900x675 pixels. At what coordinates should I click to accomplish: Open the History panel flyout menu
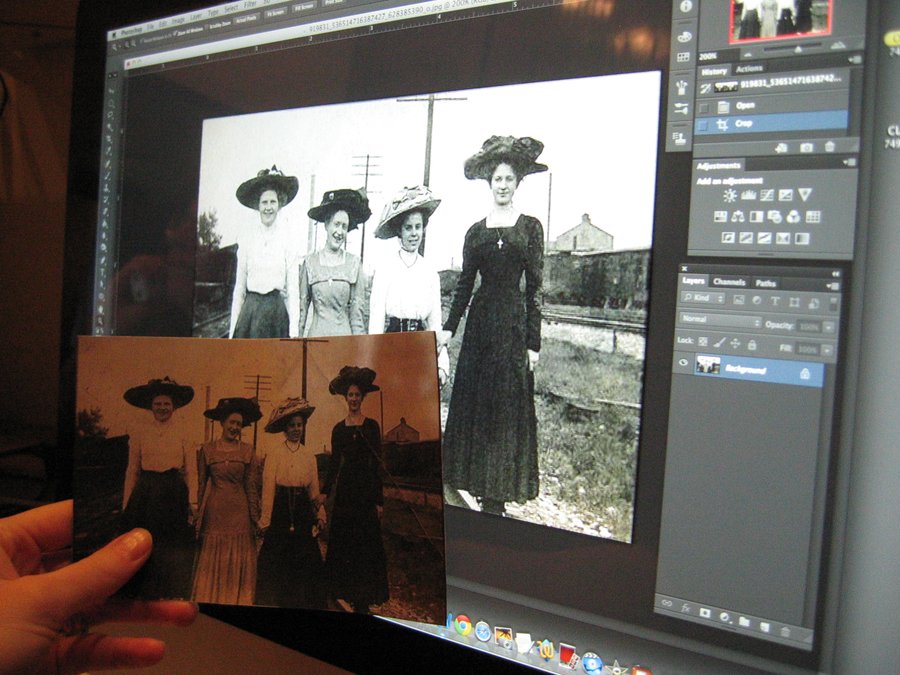(x=854, y=59)
